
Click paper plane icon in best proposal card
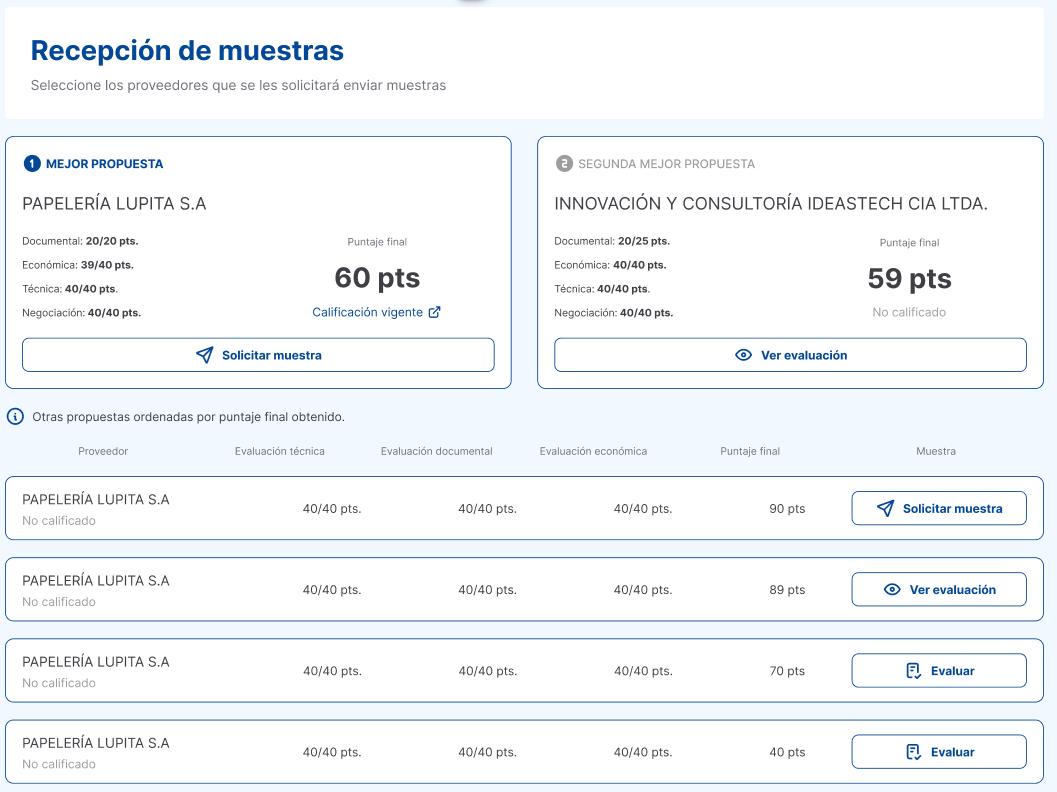(205, 355)
